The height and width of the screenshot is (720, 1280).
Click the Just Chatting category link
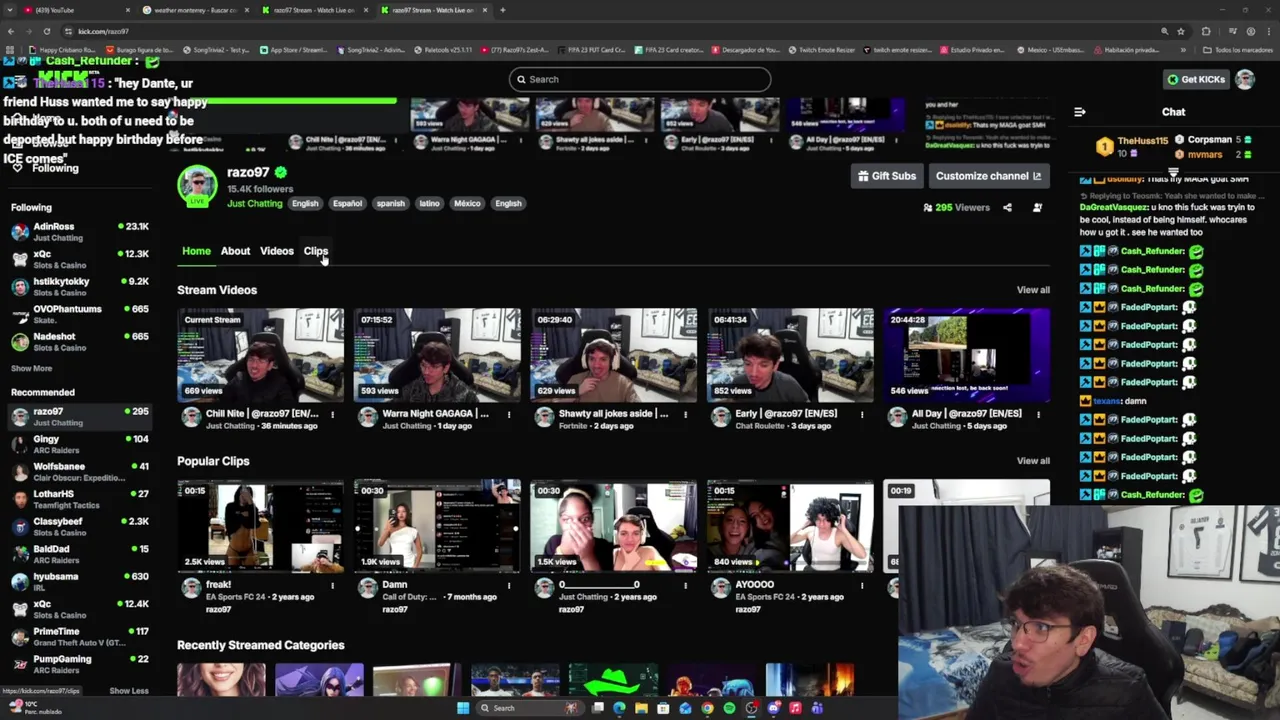pos(255,203)
